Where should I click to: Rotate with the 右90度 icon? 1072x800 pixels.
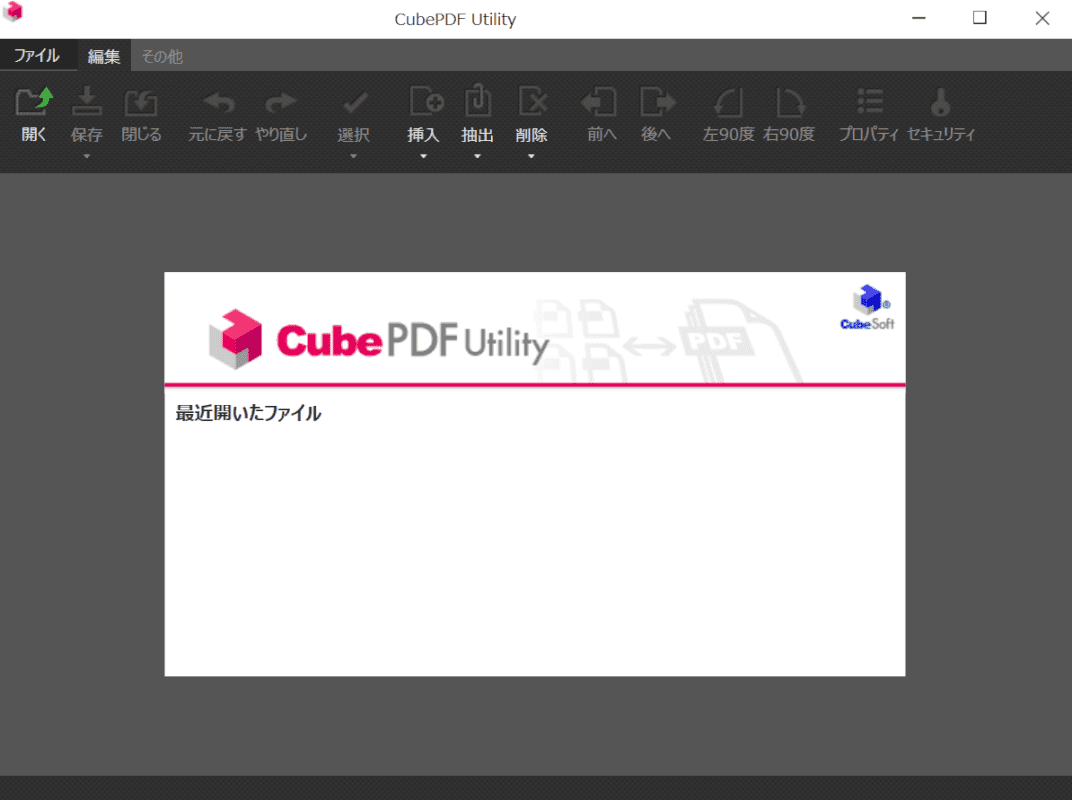(x=790, y=103)
